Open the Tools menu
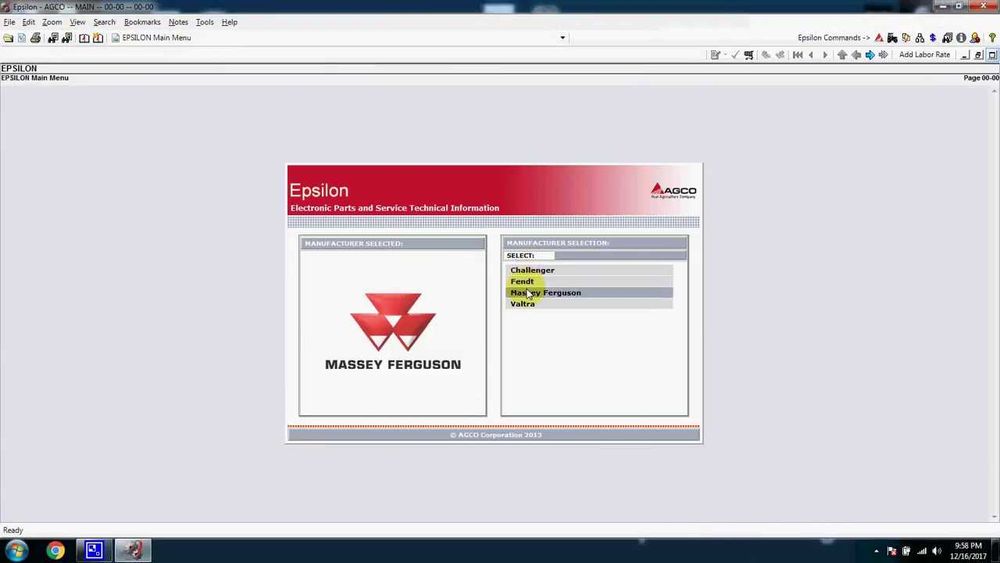The width and height of the screenshot is (1000, 563). click(205, 22)
